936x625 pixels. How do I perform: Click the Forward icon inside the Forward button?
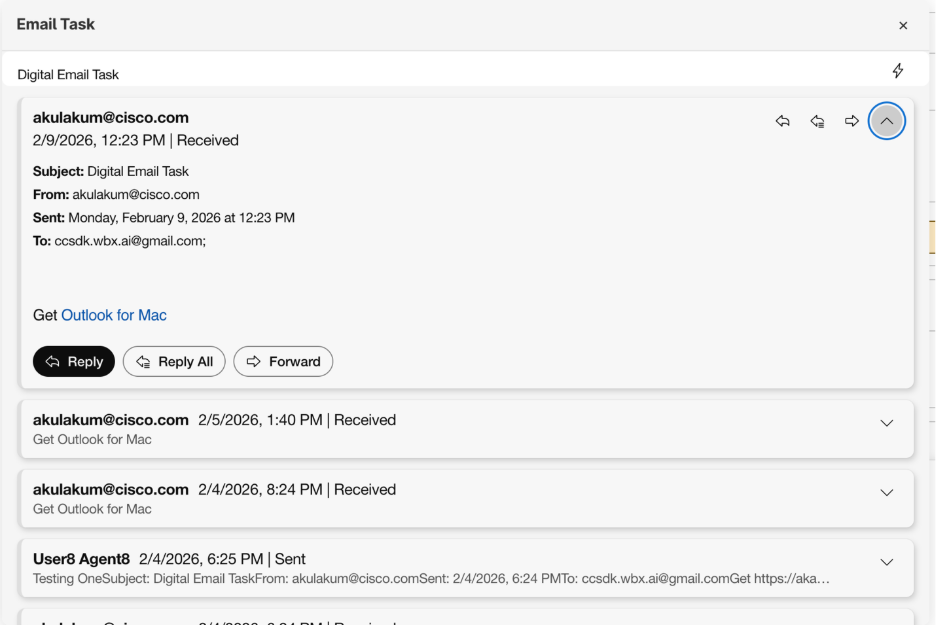coord(252,361)
